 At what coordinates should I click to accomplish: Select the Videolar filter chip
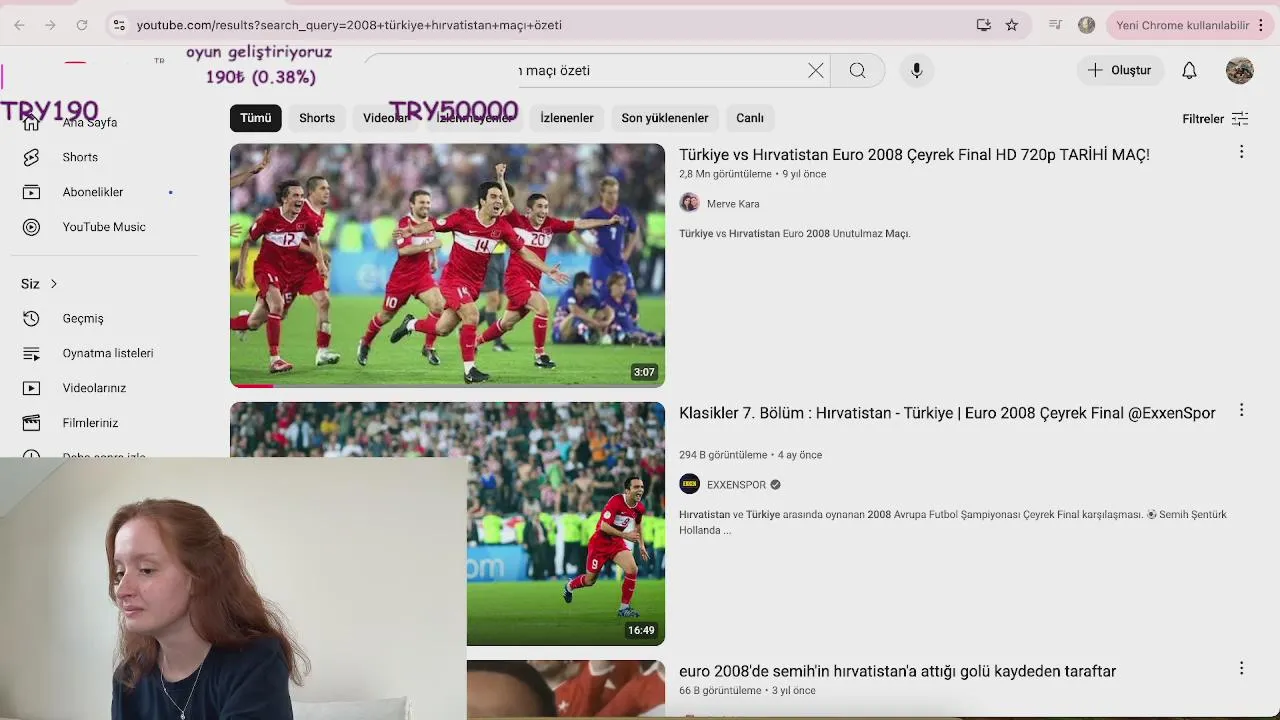point(386,118)
